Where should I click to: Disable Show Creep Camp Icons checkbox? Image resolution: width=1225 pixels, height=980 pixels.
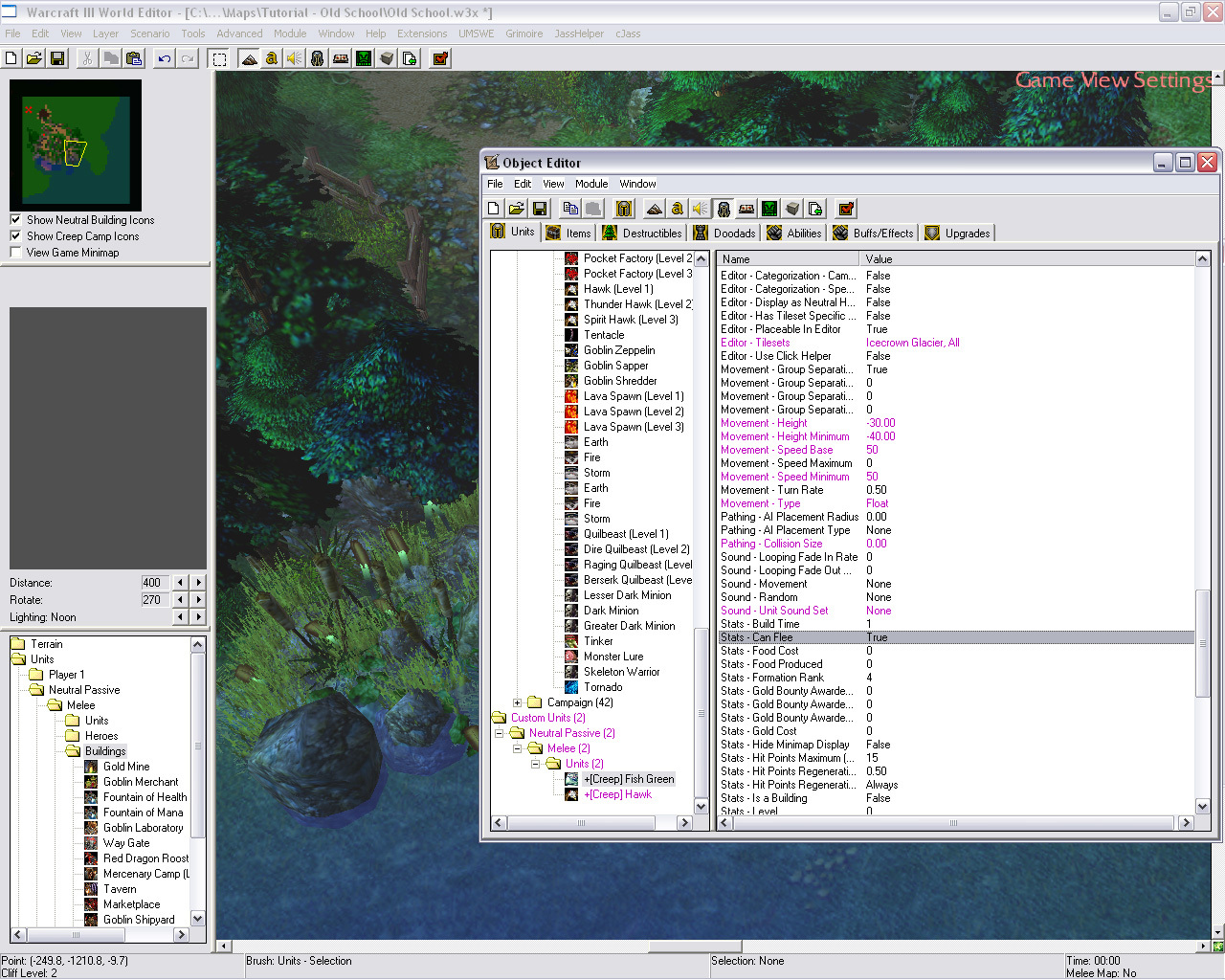pos(15,236)
